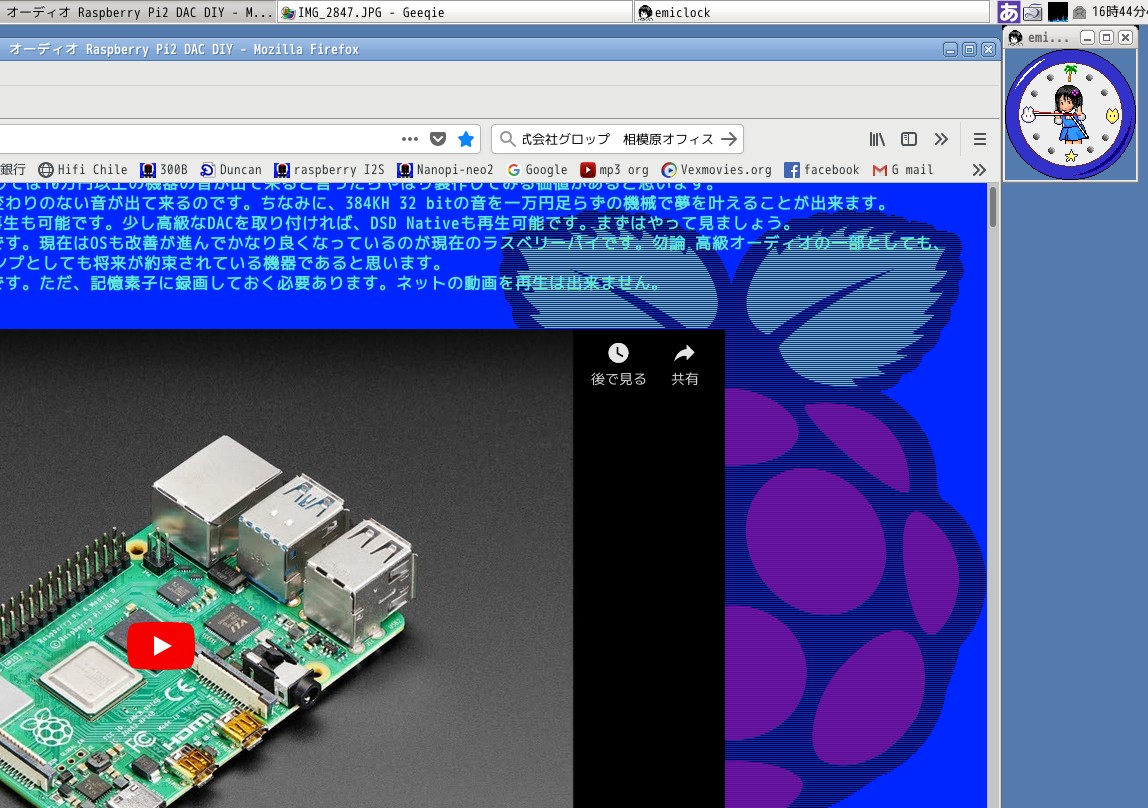Open the Library icon in toolbar
The height and width of the screenshot is (808, 1148).
point(877,139)
